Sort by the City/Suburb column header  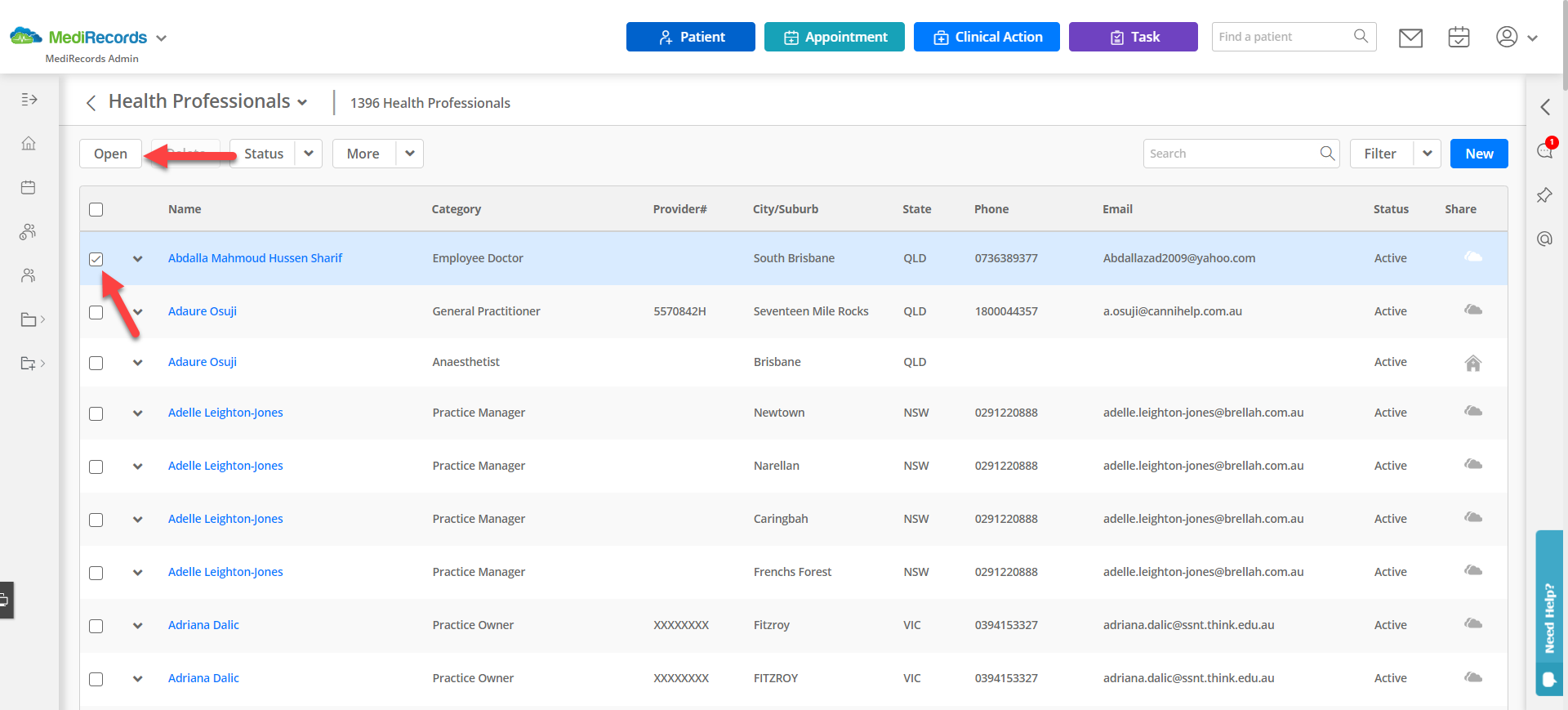786,209
